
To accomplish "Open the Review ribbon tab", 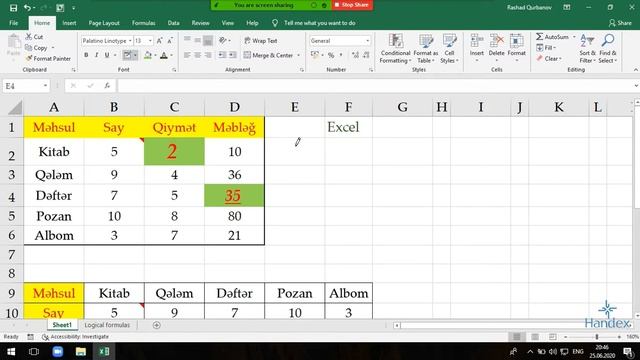I will [200, 23].
